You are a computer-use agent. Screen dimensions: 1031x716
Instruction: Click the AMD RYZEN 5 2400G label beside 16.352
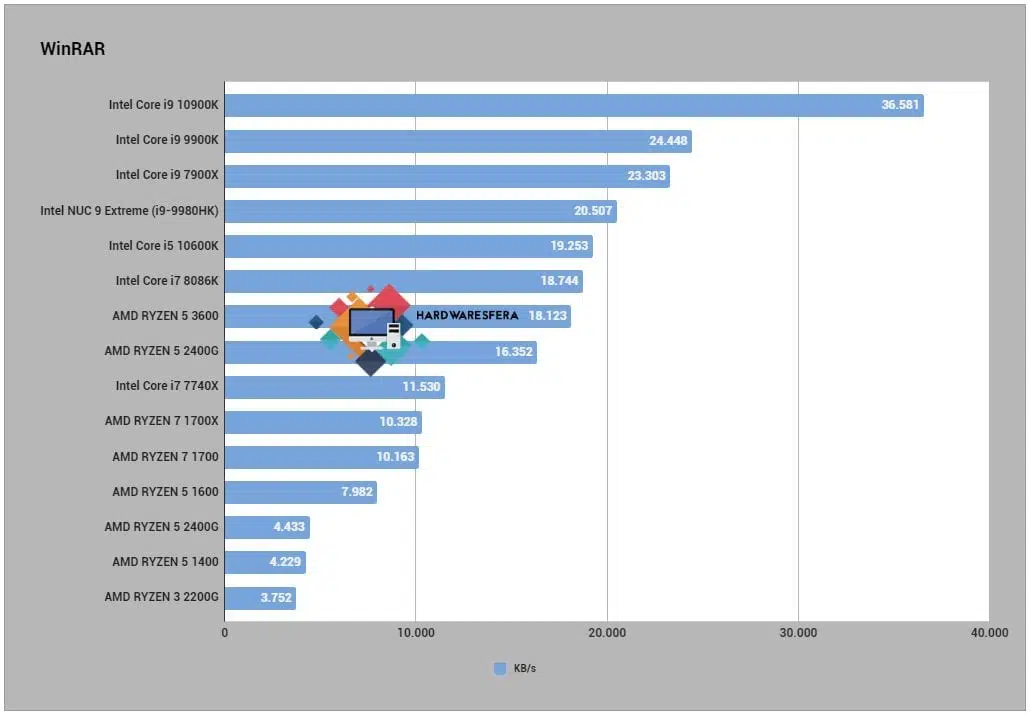[x=162, y=350]
